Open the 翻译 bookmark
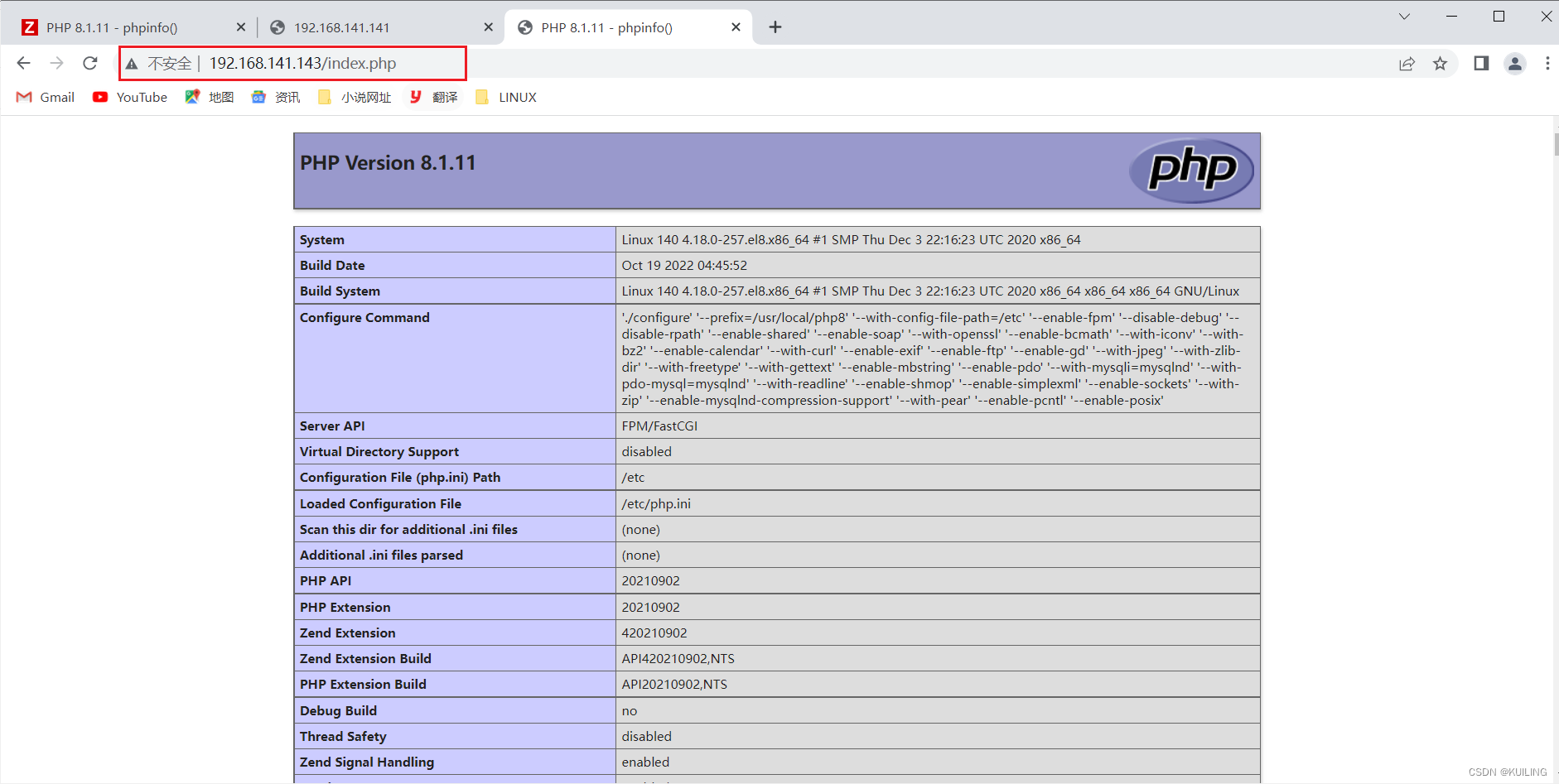The image size is (1559, 784). click(x=433, y=98)
